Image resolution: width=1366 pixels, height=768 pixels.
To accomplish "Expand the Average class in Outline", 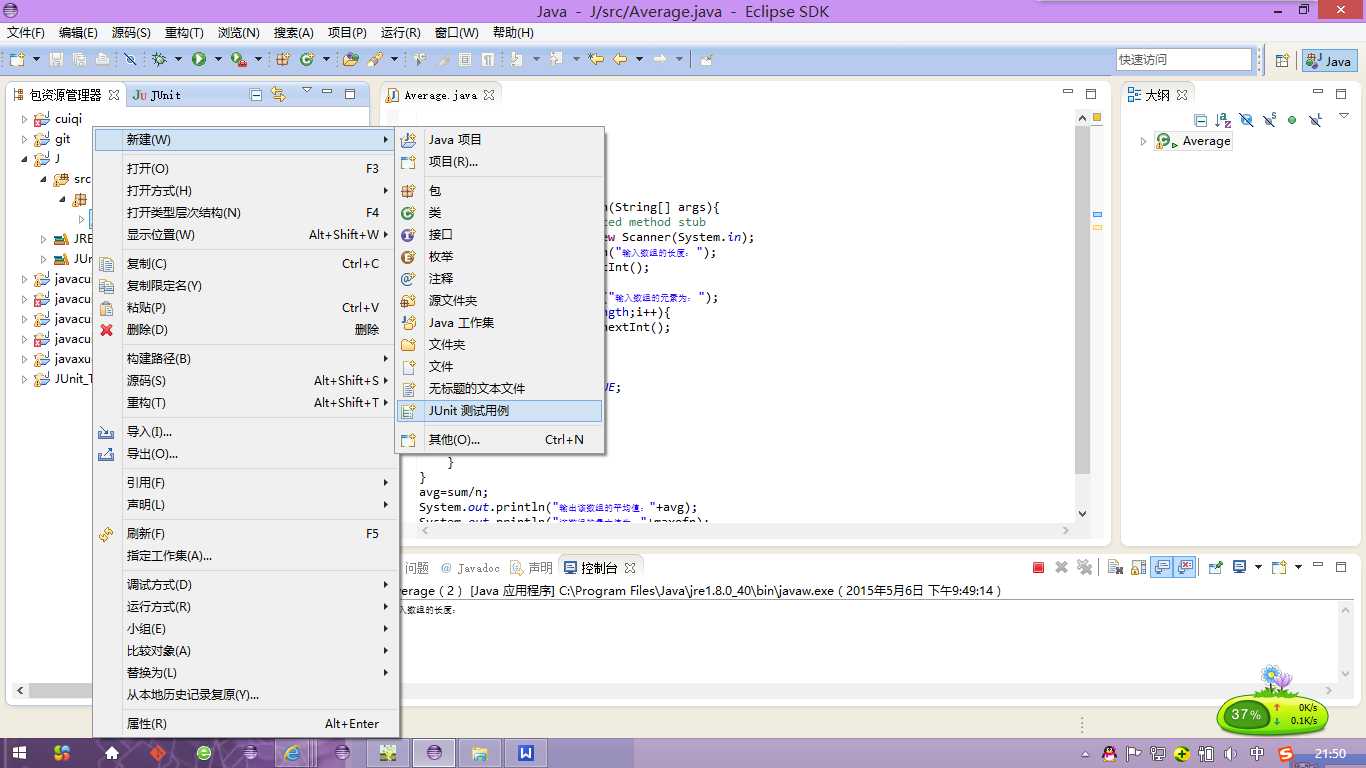I will [1144, 141].
